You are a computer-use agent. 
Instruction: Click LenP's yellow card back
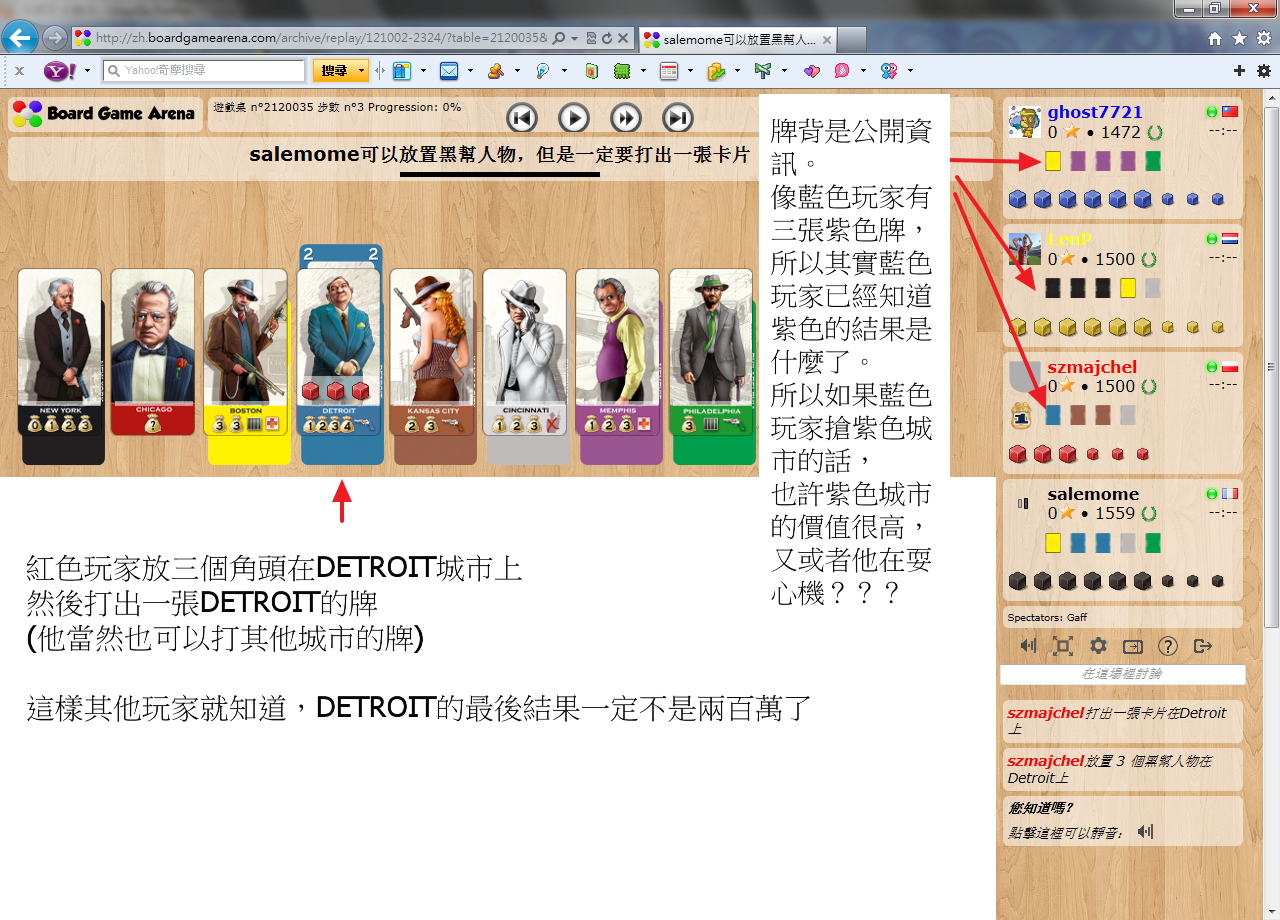pos(1128,288)
